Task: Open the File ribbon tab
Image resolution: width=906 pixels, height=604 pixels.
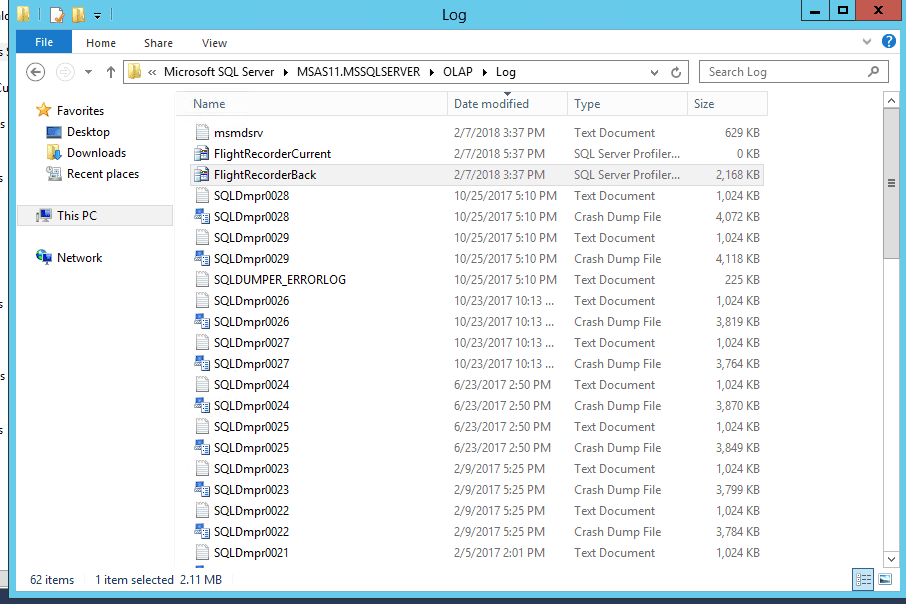Action: tap(44, 42)
